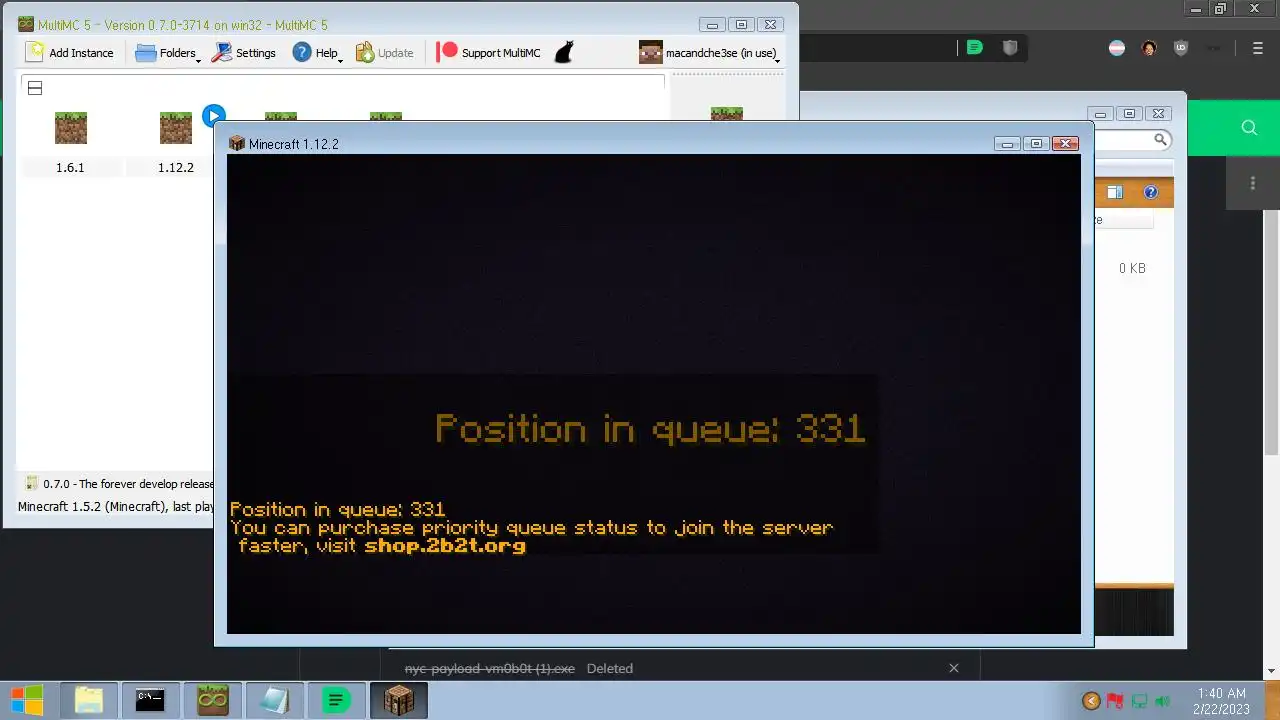Viewport: 1280px width, 720px height.
Task: Click the Support MultiMC Patreon button
Action: click(x=488, y=53)
